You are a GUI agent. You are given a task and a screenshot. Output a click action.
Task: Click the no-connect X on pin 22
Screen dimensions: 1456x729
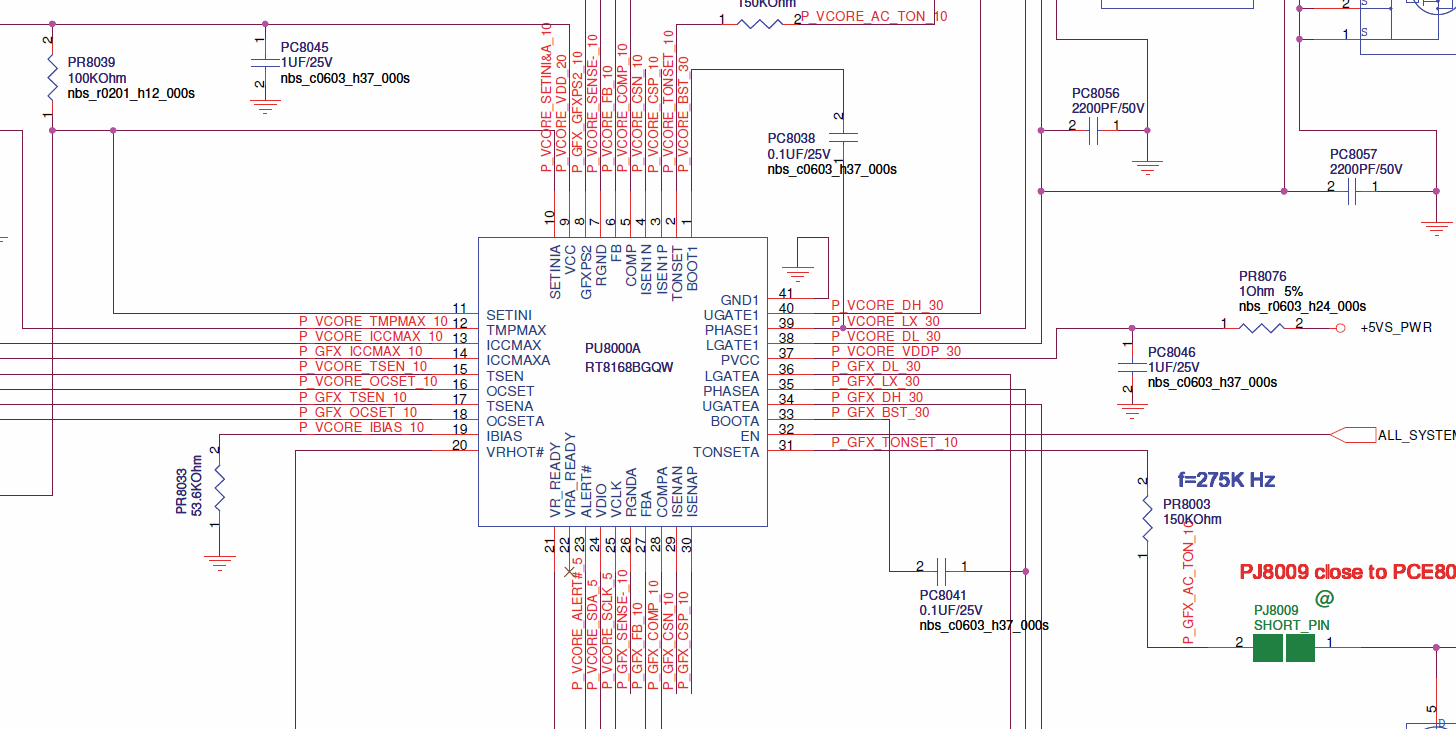(570, 572)
